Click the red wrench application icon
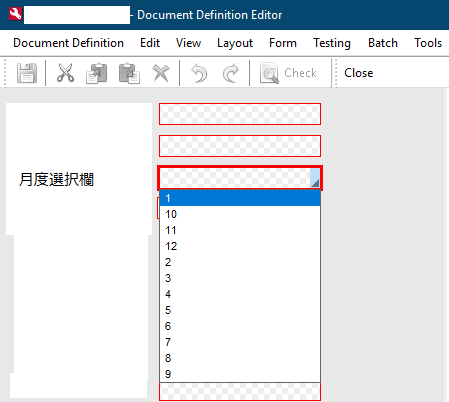 [x=15, y=14]
